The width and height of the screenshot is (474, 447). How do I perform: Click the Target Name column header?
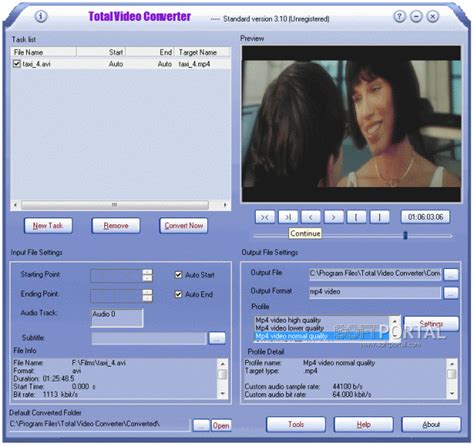202,52
